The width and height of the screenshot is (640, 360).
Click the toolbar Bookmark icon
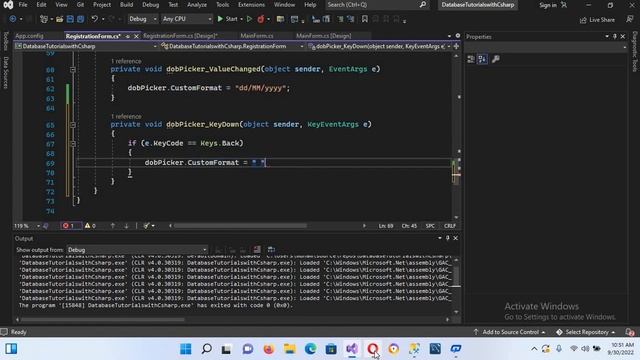tap(364, 19)
